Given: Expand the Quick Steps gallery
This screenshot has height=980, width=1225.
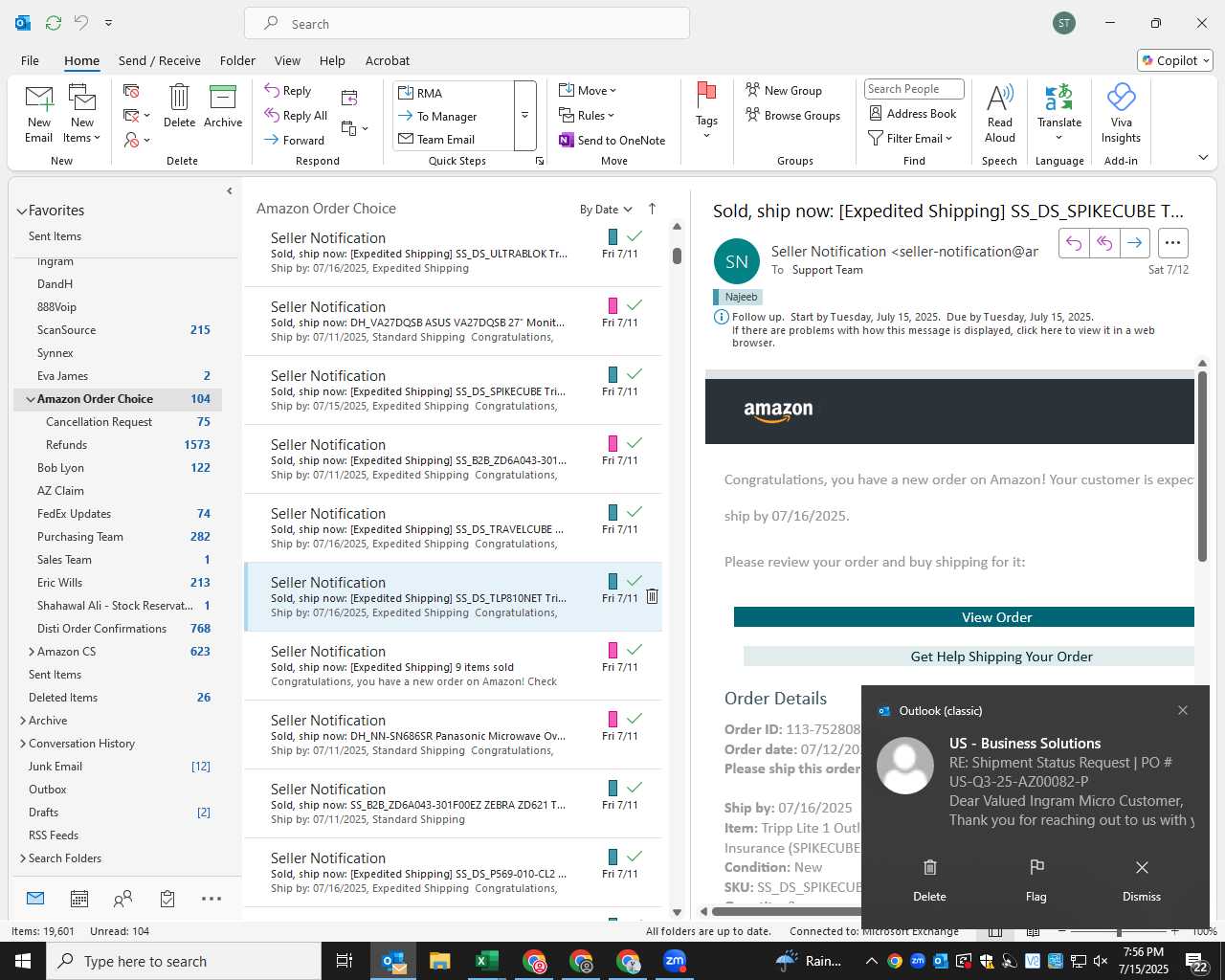Looking at the screenshot, I should [x=524, y=116].
